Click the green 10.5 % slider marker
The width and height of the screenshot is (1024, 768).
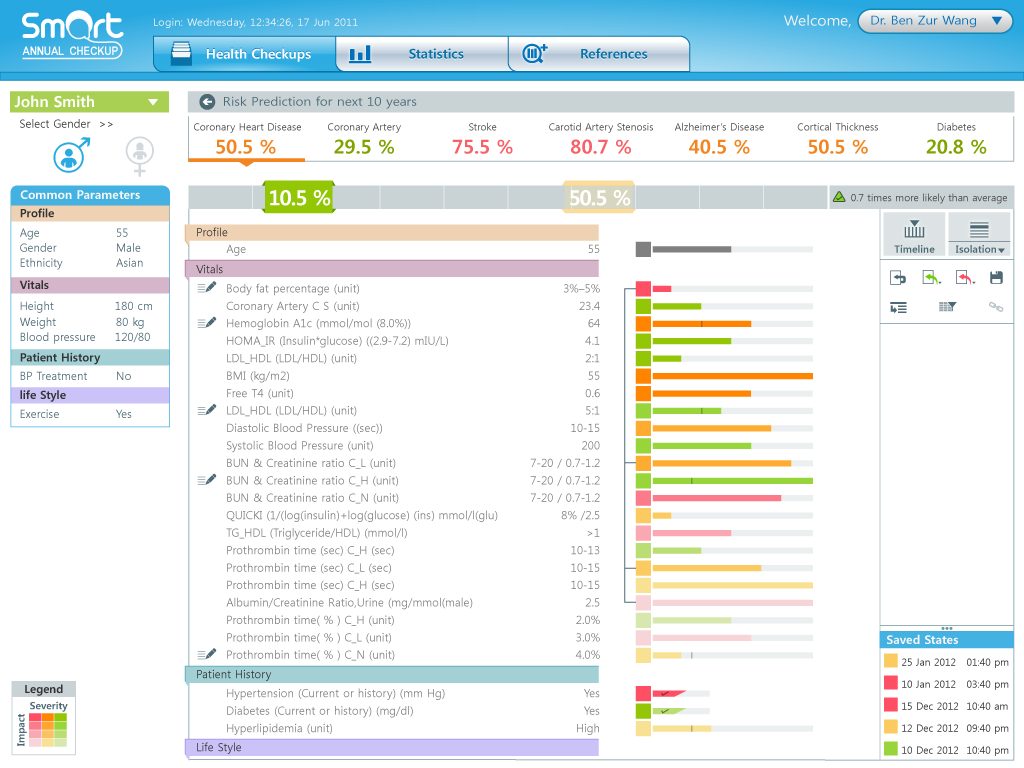point(299,197)
